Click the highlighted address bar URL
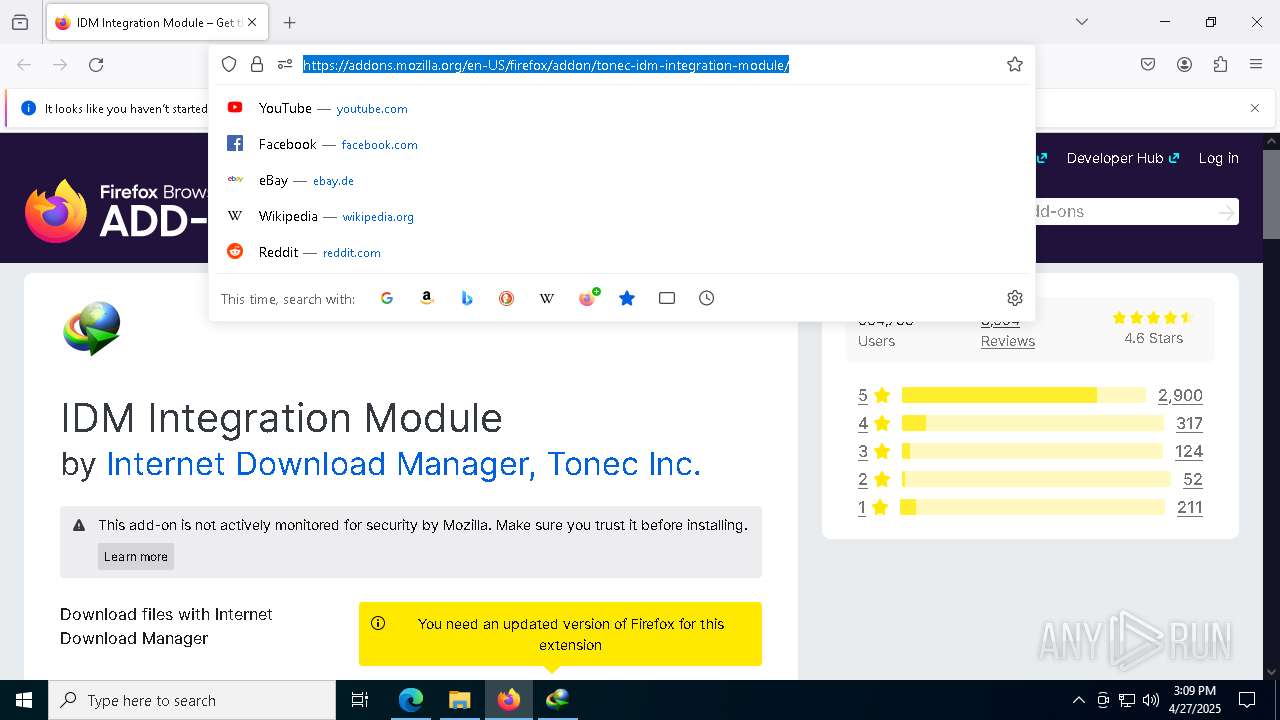Viewport: 1280px width, 720px height. (546, 65)
